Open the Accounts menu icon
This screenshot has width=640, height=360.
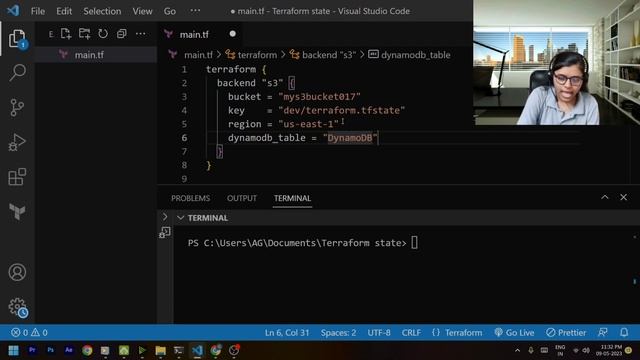pos(17,272)
